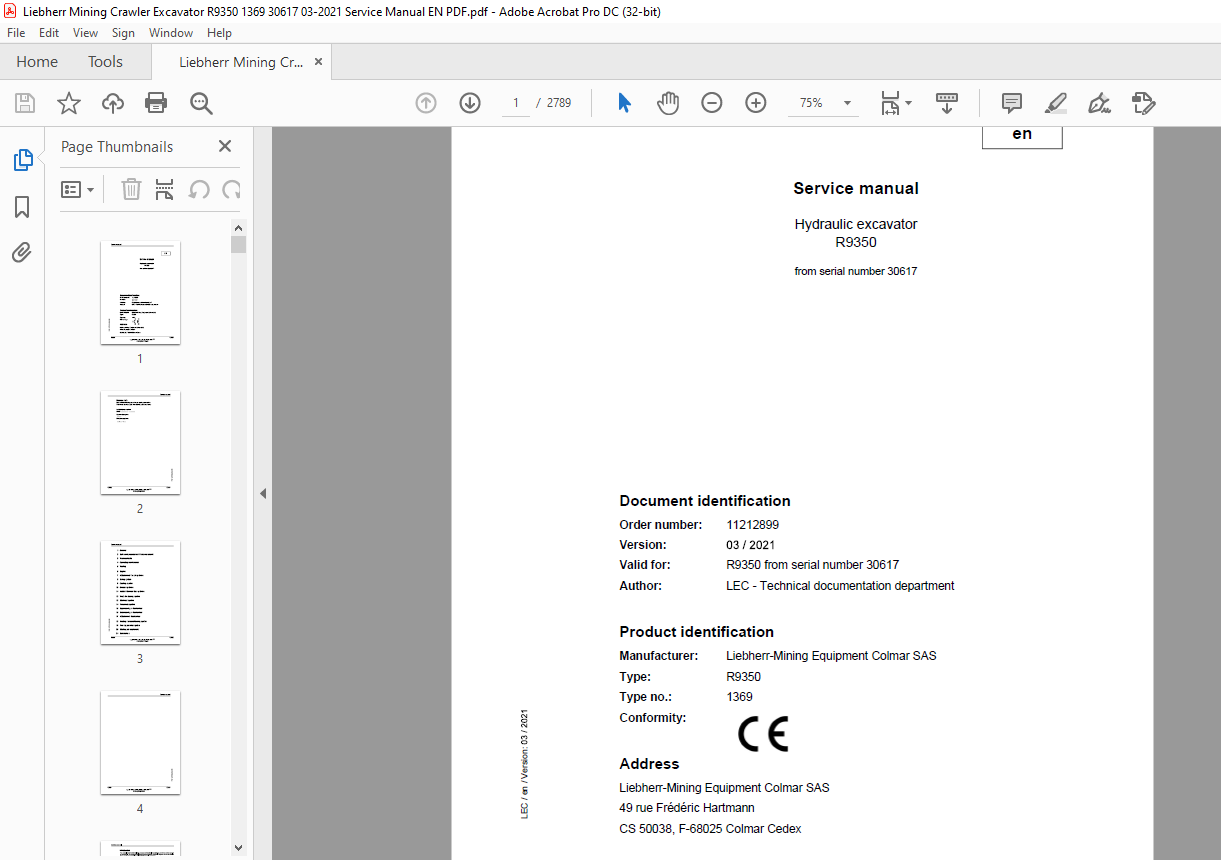Add a comment sticky note

coord(1012,103)
